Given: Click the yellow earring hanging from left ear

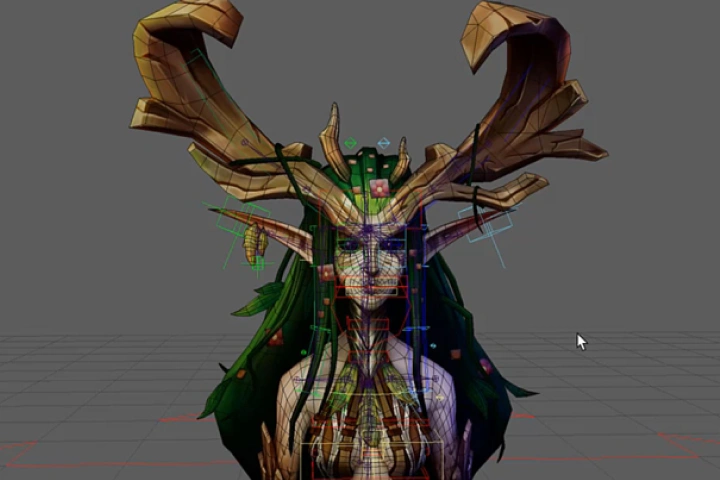Looking at the screenshot, I should pos(255,245).
